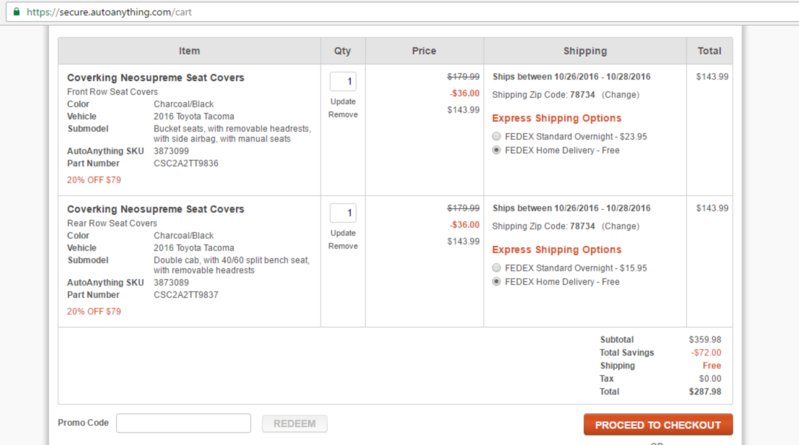799x445 pixels.
Task: Click part number CSC2A2TT9837
Action: click(x=186, y=295)
